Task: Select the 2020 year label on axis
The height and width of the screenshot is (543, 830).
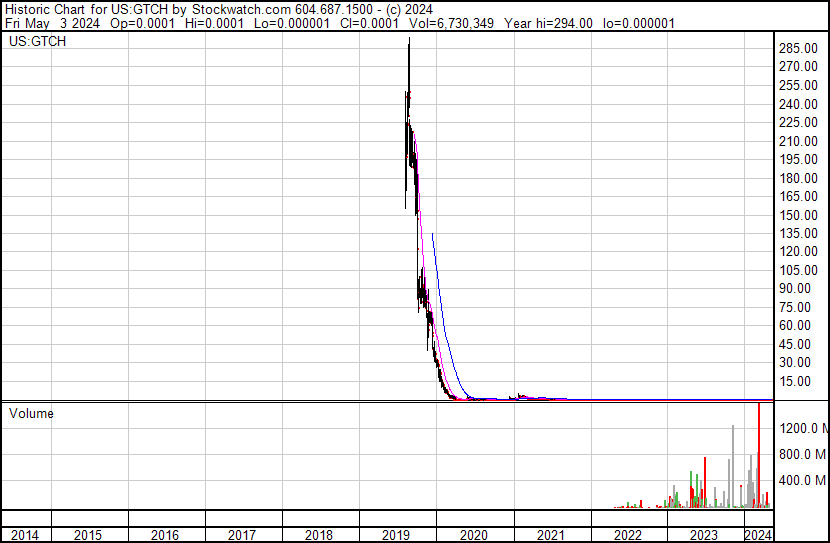Action: pos(474,535)
